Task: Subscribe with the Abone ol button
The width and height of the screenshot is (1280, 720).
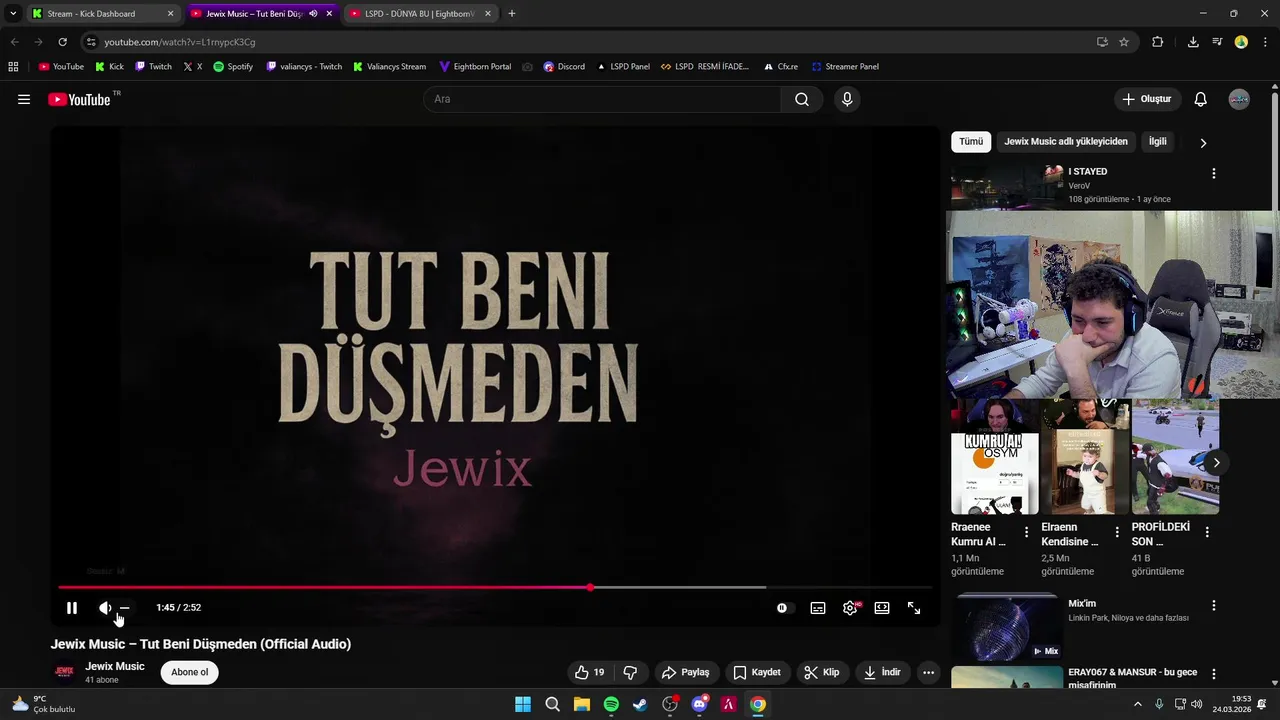Action: click(189, 672)
